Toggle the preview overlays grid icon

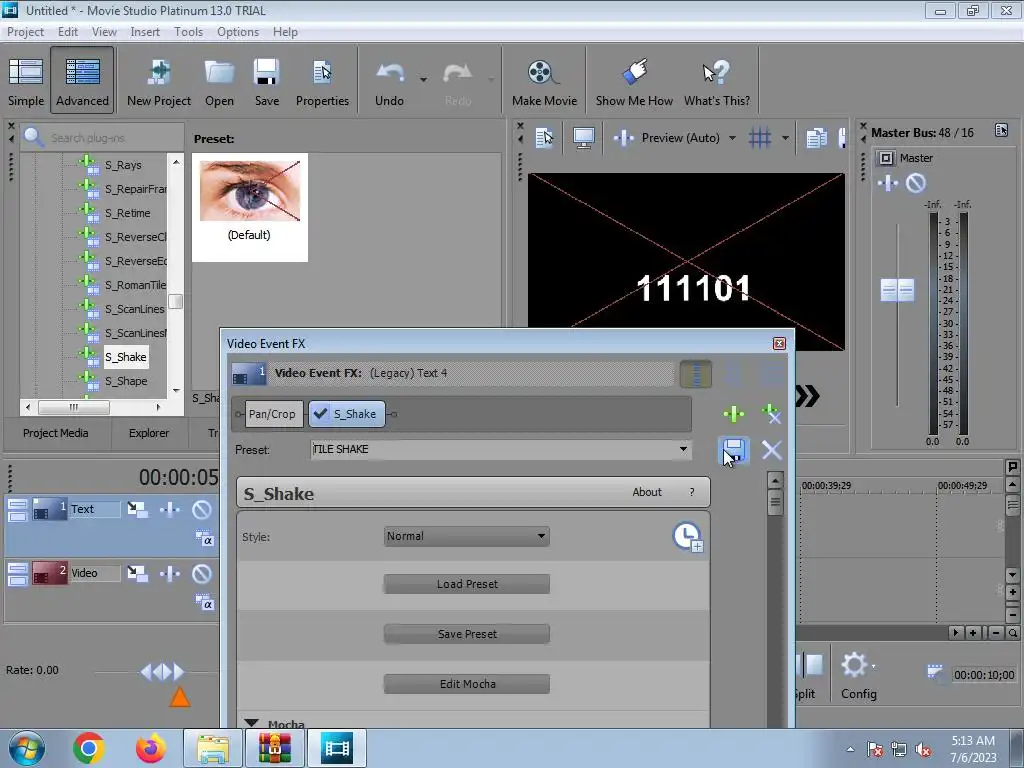760,138
